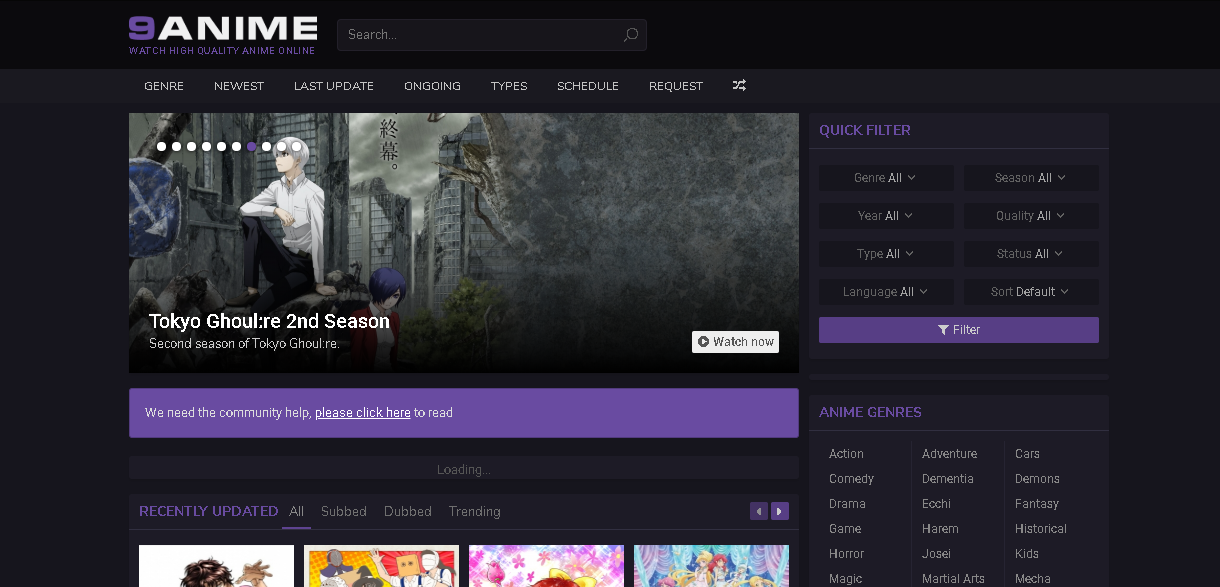1220x587 pixels.
Task: Open the GENRE nav menu
Action: point(164,86)
